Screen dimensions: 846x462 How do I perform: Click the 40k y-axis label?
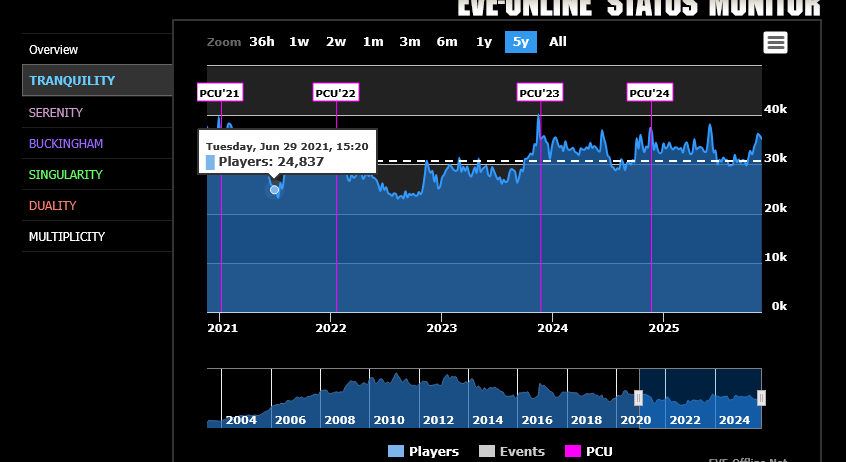(775, 109)
